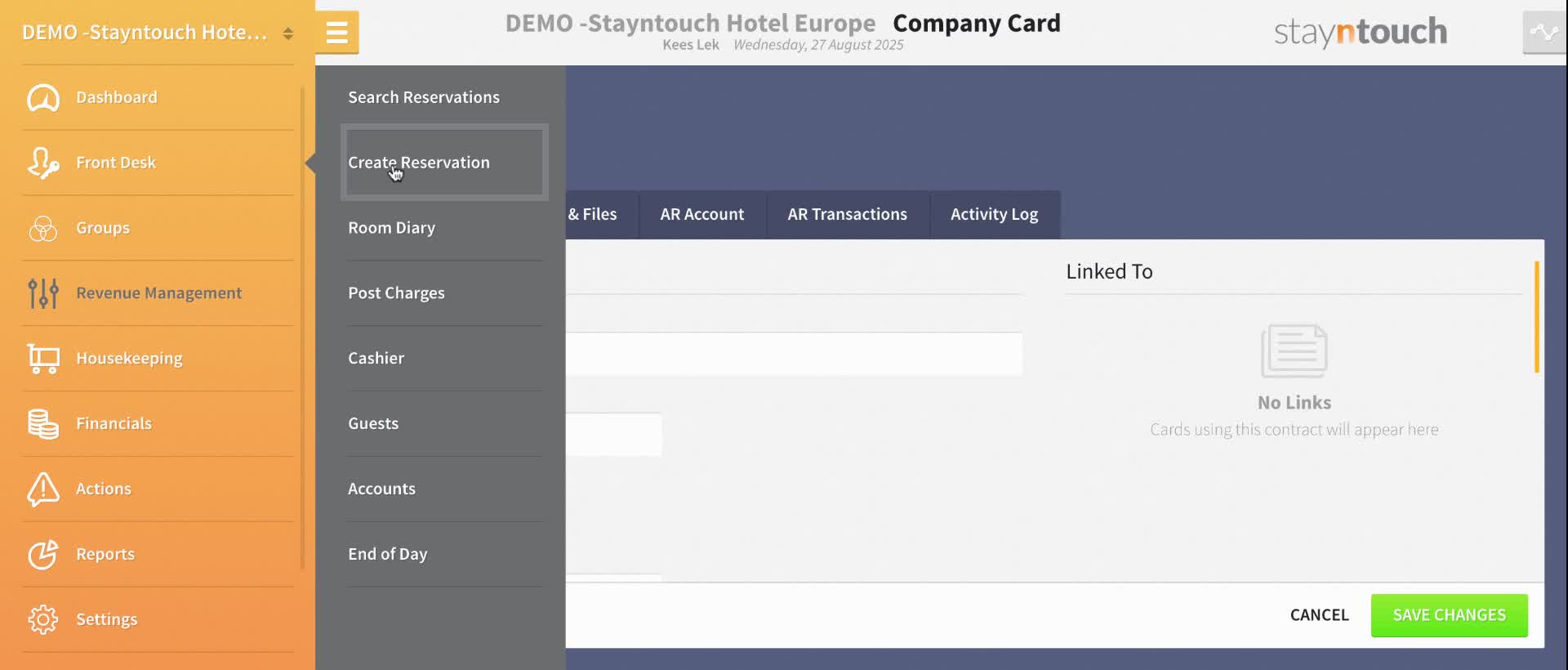Viewport: 1568px width, 670px height.
Task: Click the Housekeeping cart icon
Action: tap(43, 359)
